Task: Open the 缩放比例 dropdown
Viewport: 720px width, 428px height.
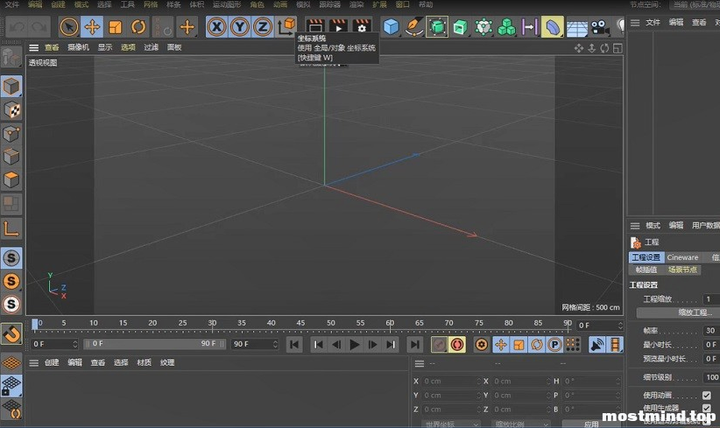Action: (x=521, y=424)
